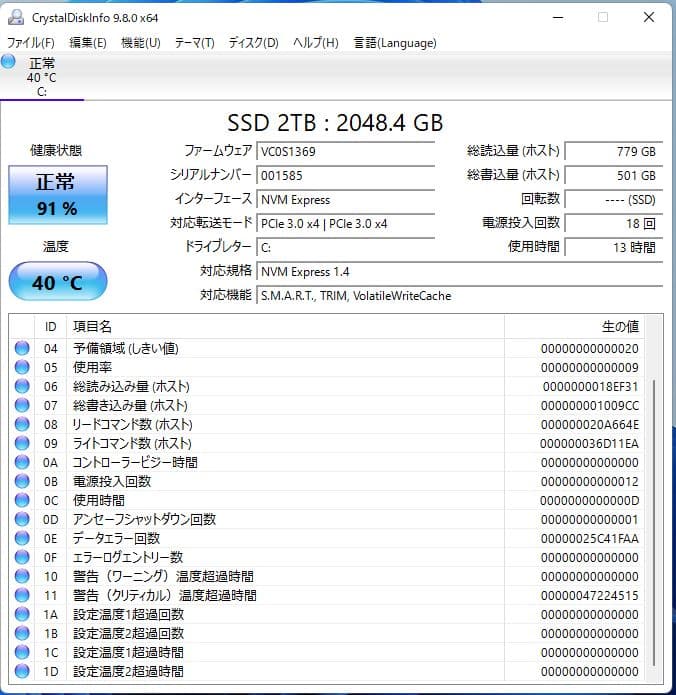Screen dimensions: 676x695
Task: Click status orb for row 1D 設定温度2超過時間
Action: [x=22, y=671]
